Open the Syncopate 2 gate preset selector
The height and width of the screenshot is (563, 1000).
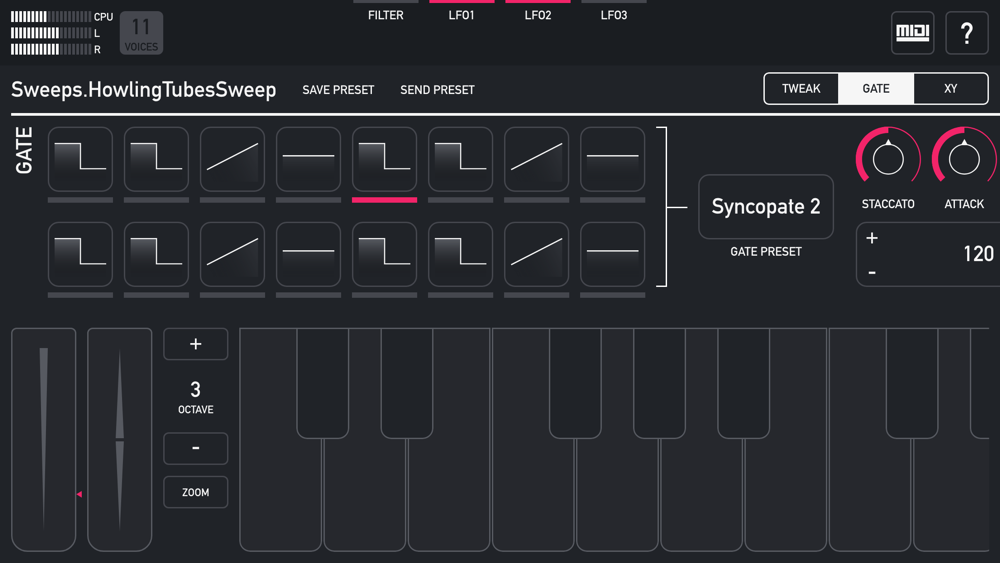point(766,207)
